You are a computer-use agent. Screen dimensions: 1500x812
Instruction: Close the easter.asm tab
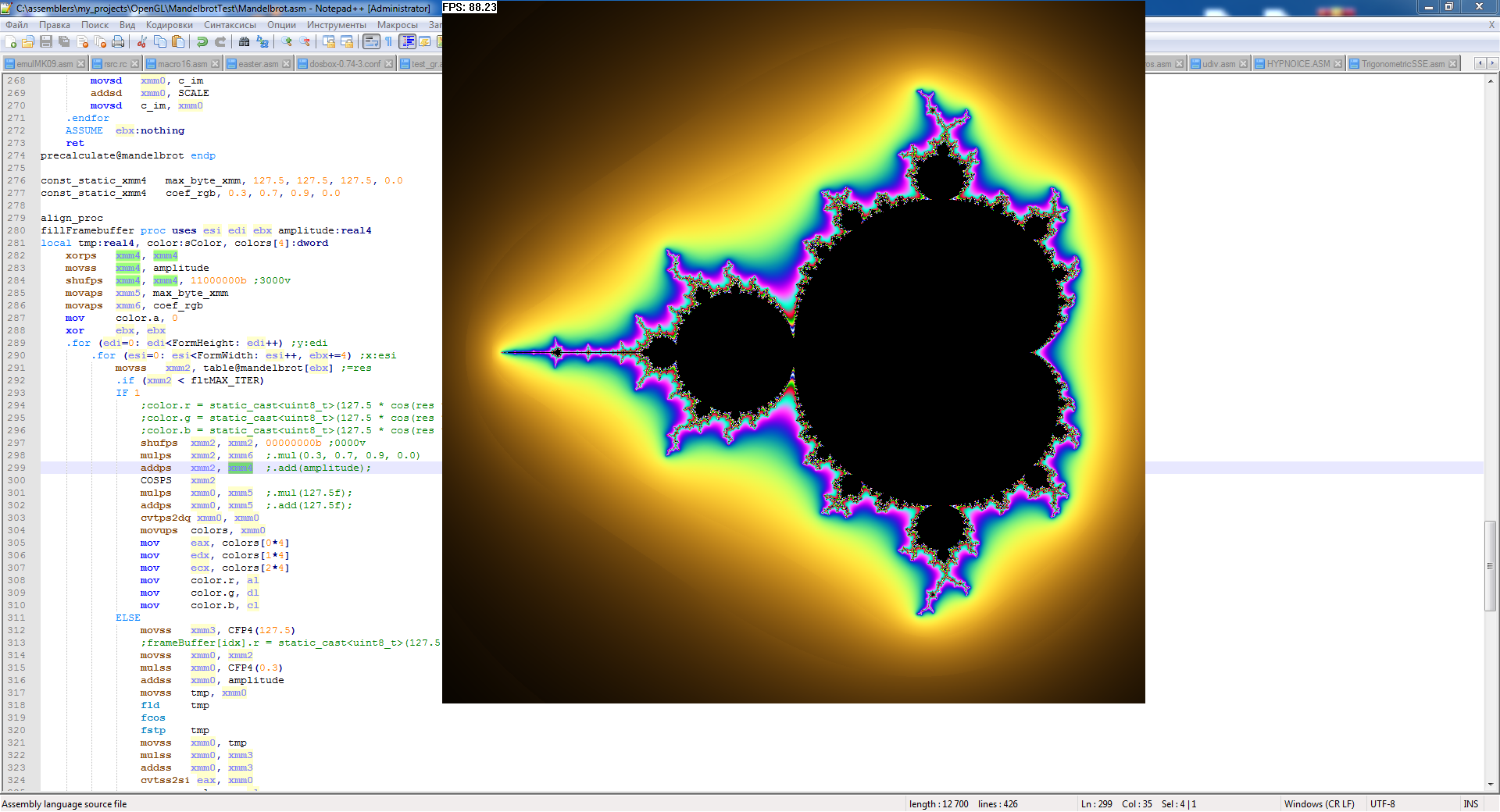[x=286, y=64]
